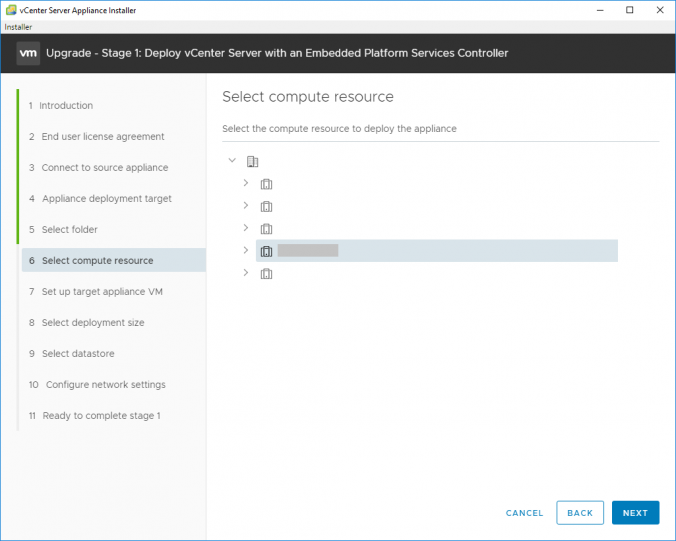Screen dimensions: 676x541
Task: Minimize the installer window
Action: point(600,10)
